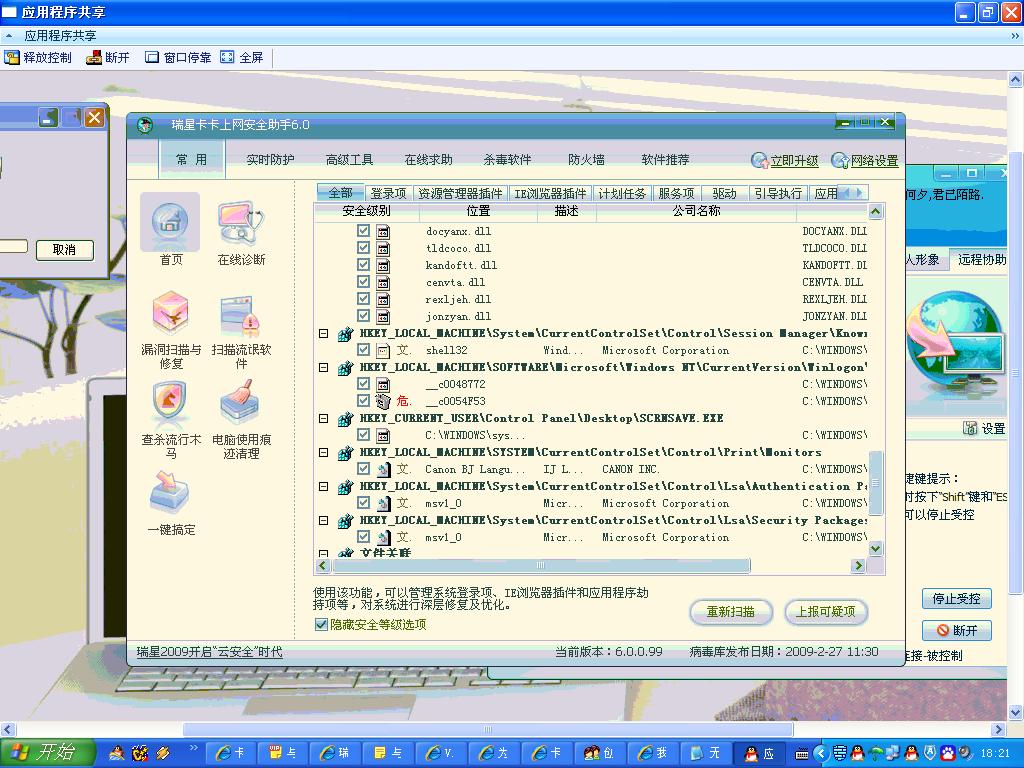Expand the application sharing toolbar chevron
Image resolution: width=1024 pixels, height=768 pixels.
click(1015, 36)
